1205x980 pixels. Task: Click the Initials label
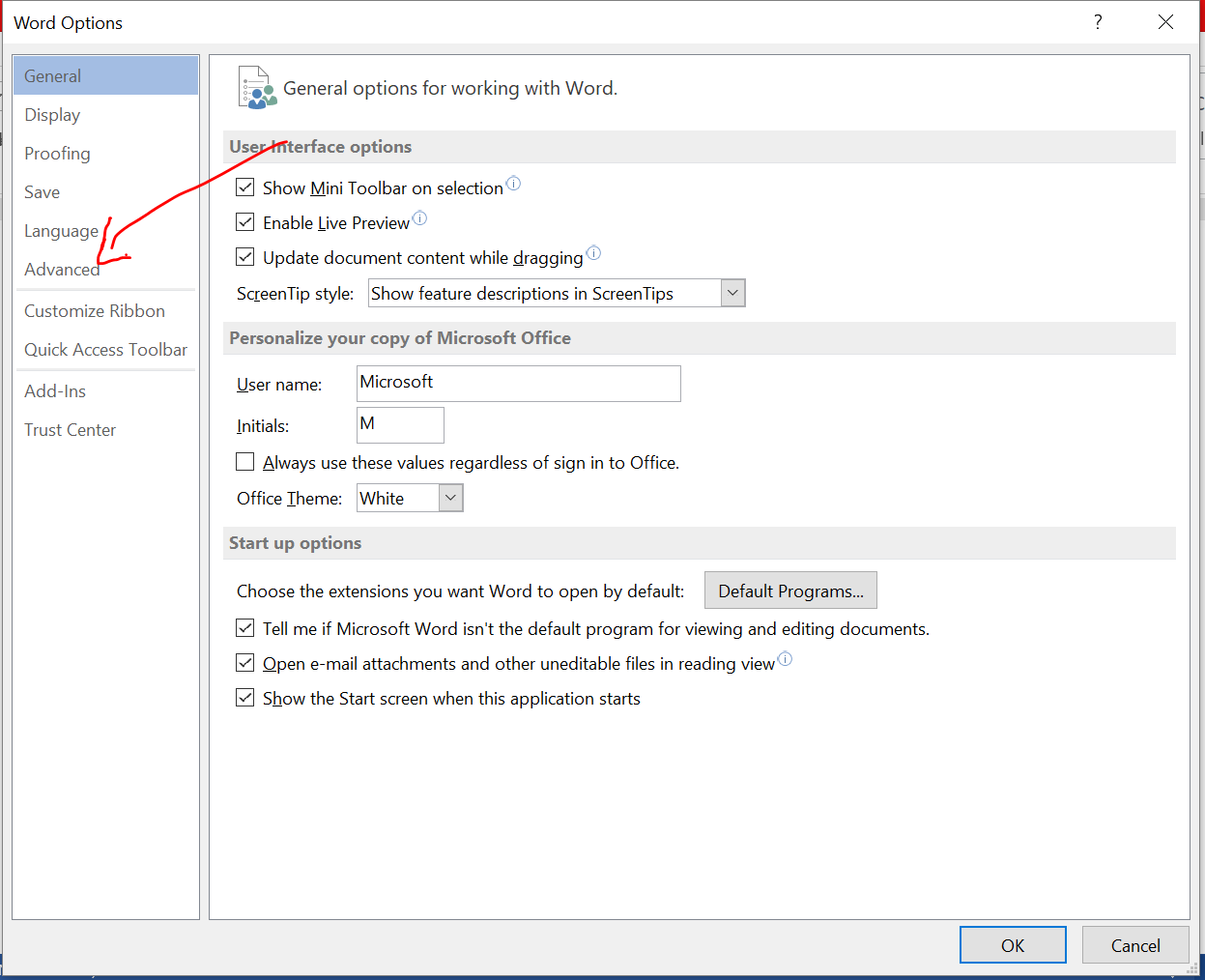(x=263, y=426)
